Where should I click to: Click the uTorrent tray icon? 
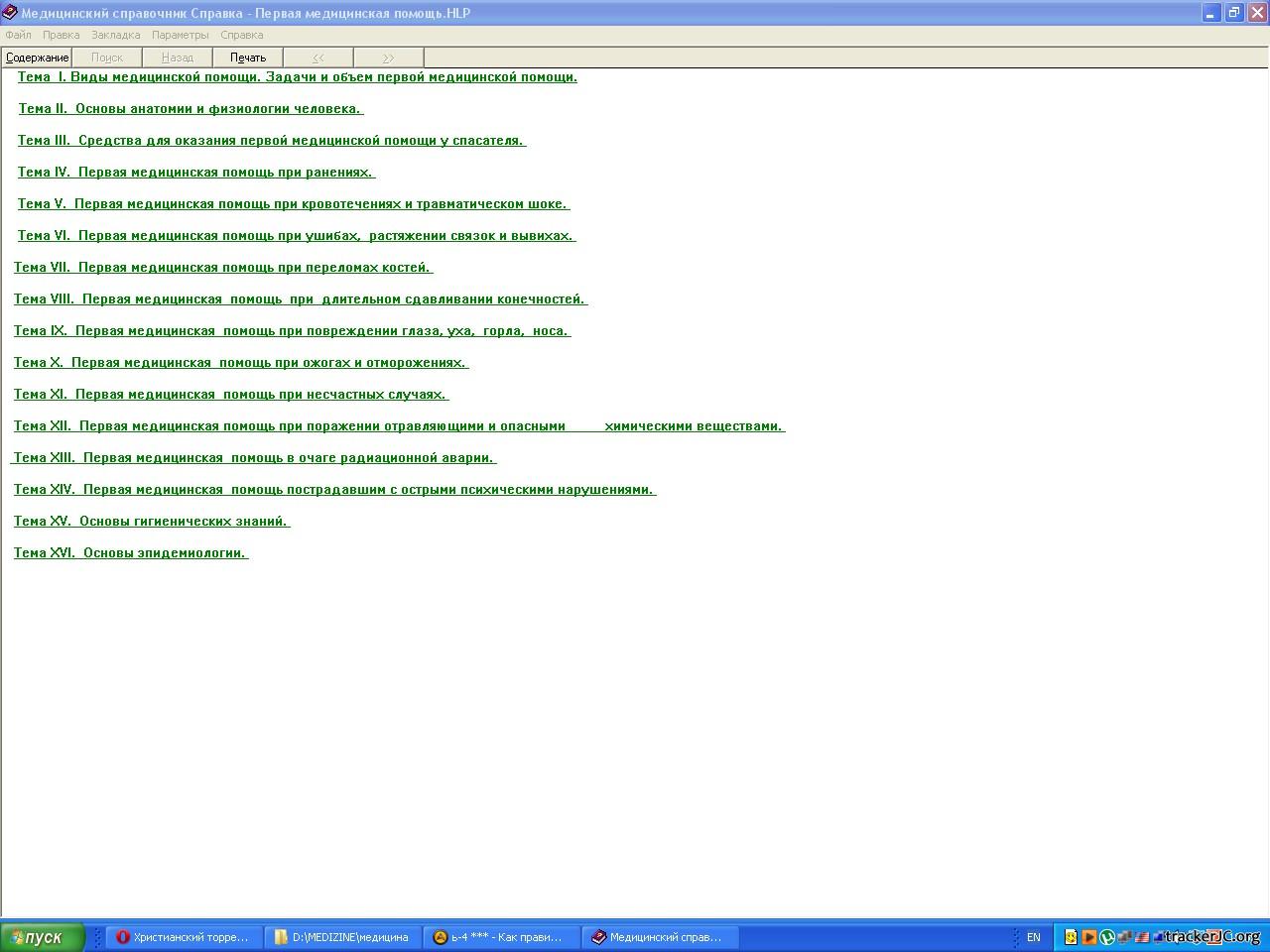click(1107, 937)
